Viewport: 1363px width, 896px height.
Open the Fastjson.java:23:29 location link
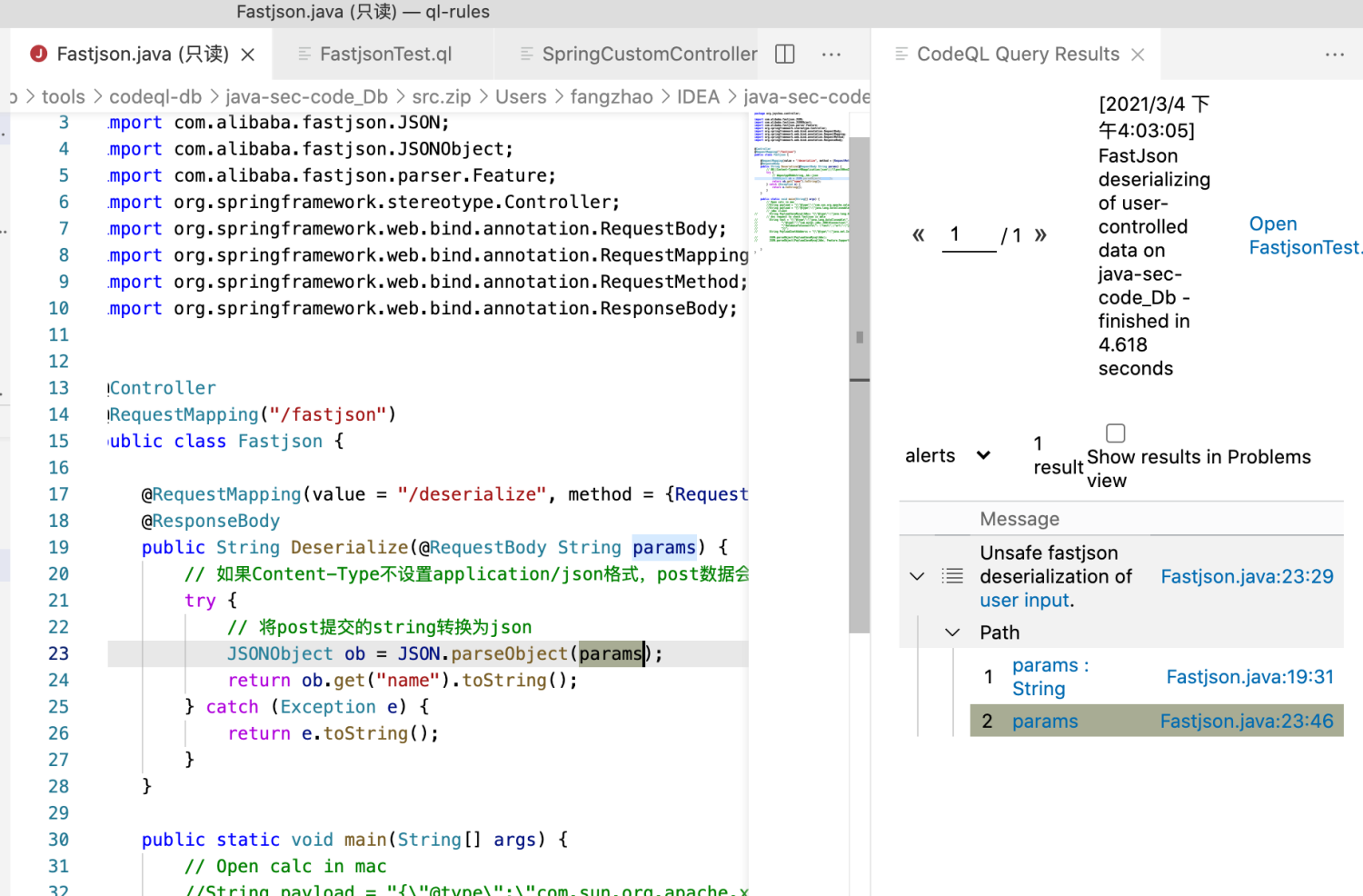point(1247,576)
